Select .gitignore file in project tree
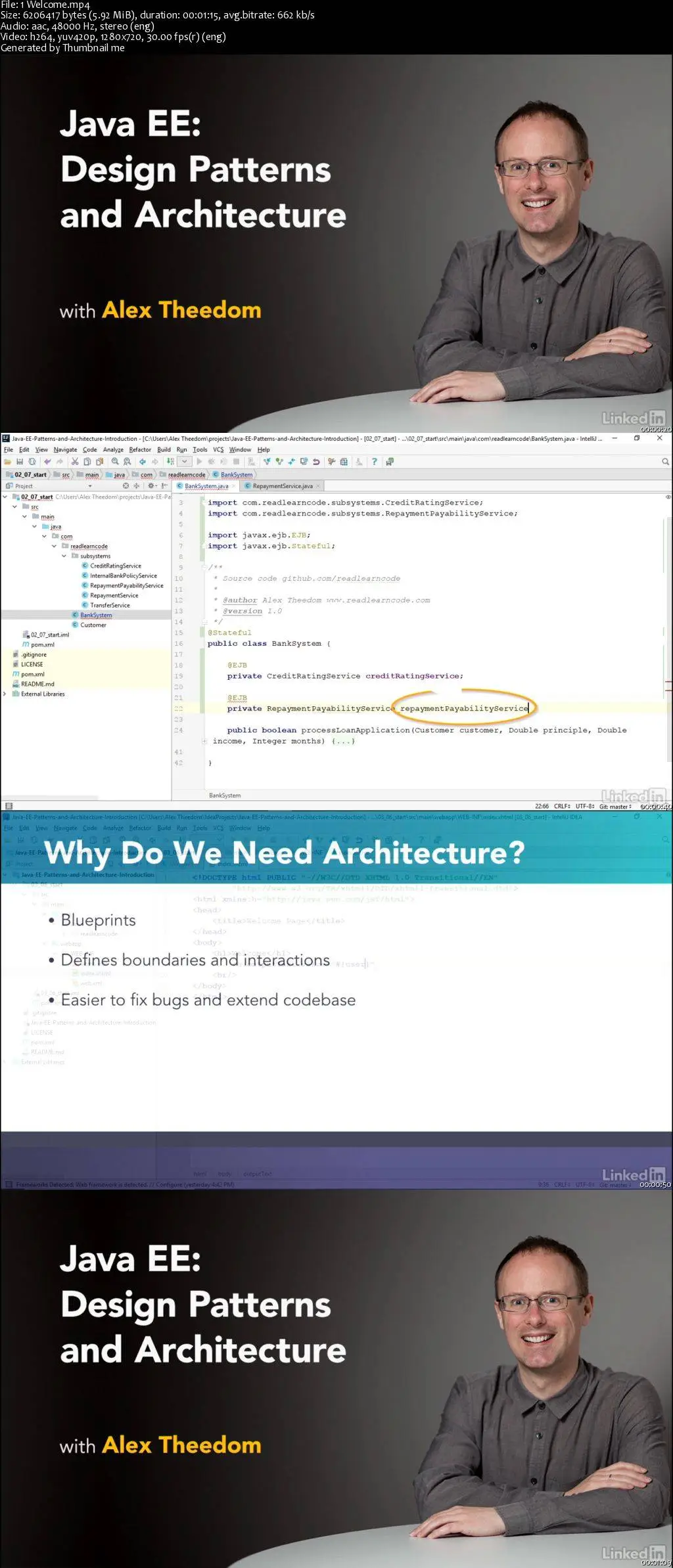Image resolution: width=673 pixels, height=1568 pixels. tap(30, 654)
